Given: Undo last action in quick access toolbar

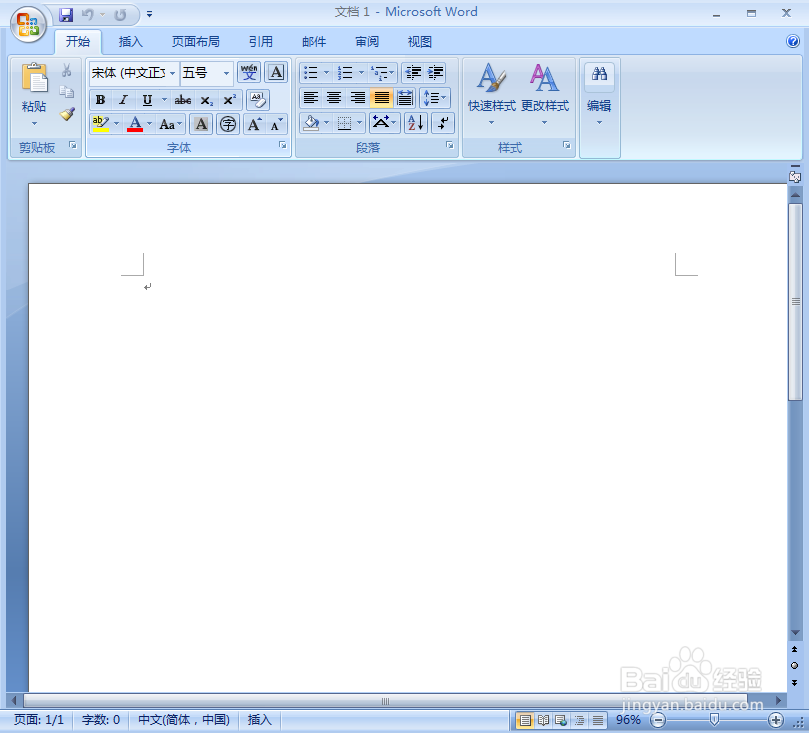Looking at the screenshot, I should [x=88, y=14].
